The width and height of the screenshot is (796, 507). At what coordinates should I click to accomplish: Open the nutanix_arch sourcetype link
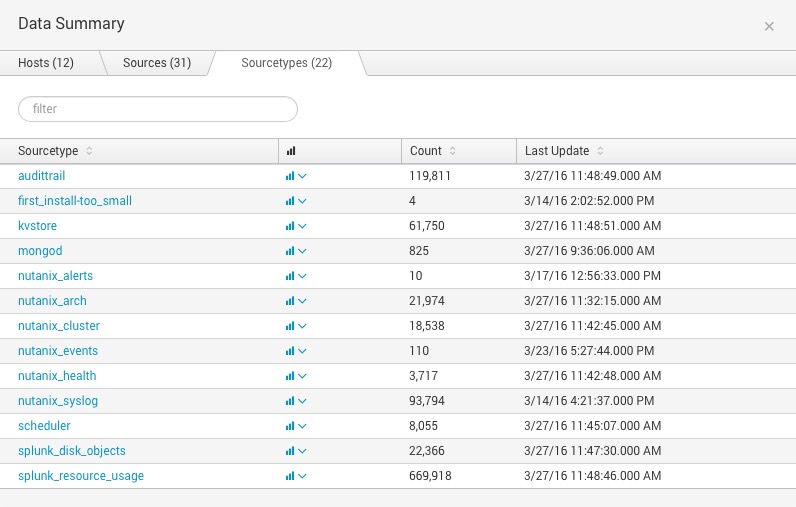(x=52, y=300)
